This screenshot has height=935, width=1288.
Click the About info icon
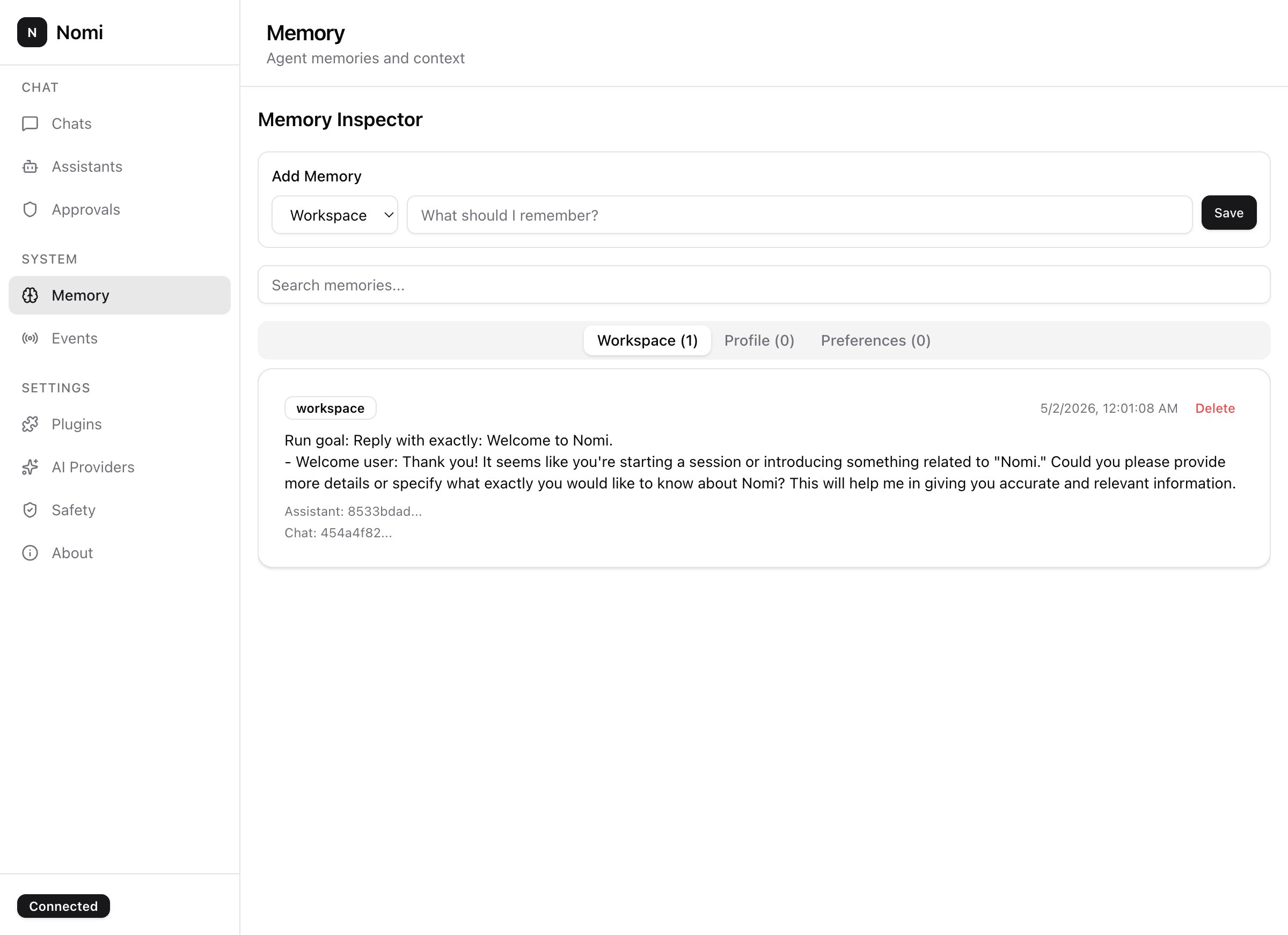pyautogui.click(x=30, y=553)
